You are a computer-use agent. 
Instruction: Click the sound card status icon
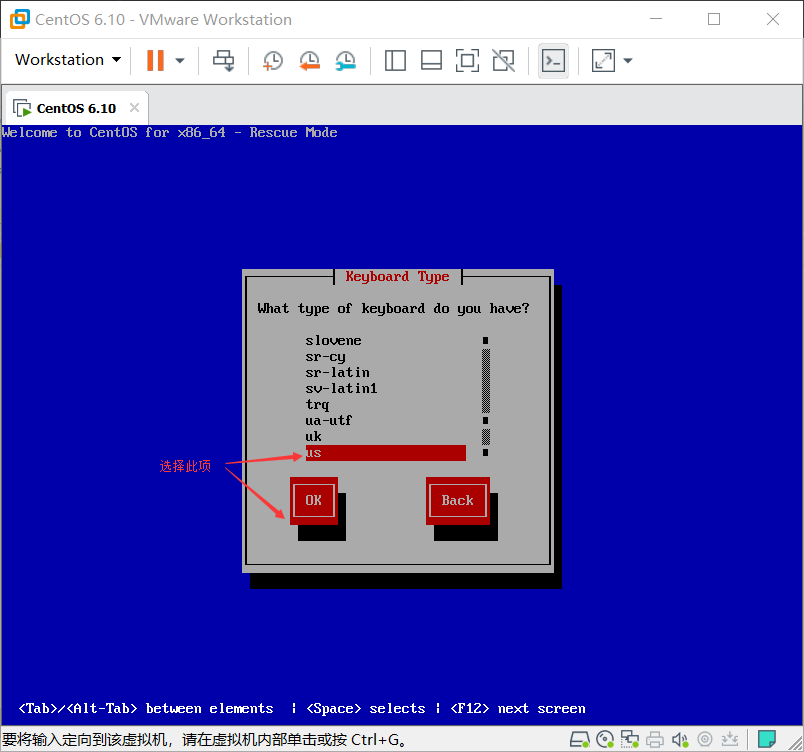pyautogui.click(x=680, y=739)
